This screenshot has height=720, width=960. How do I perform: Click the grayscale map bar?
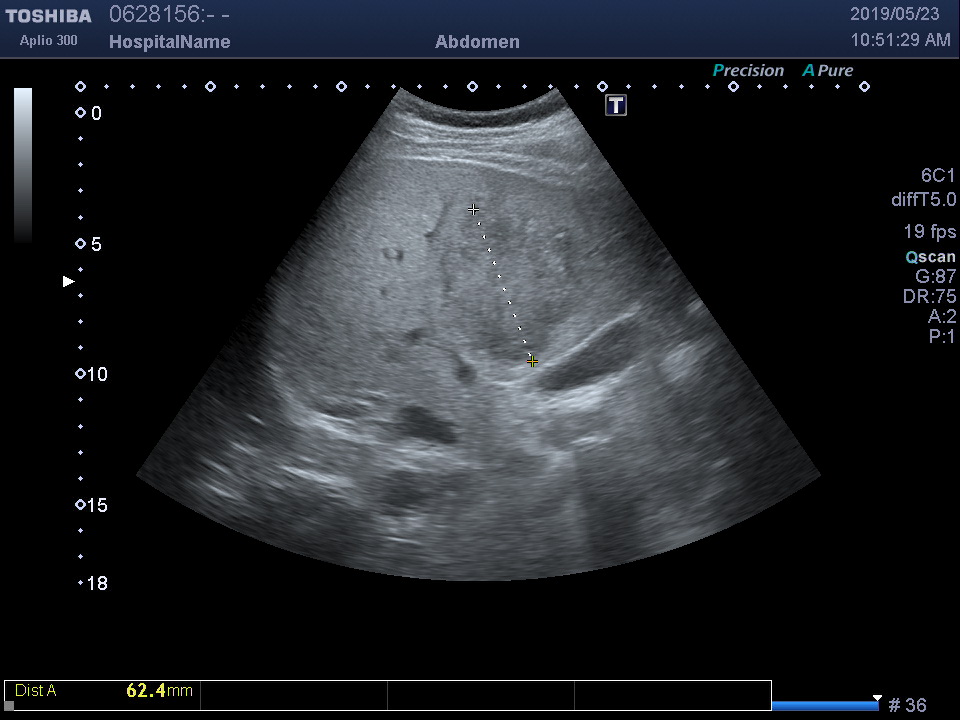click(x=22, y=165)
